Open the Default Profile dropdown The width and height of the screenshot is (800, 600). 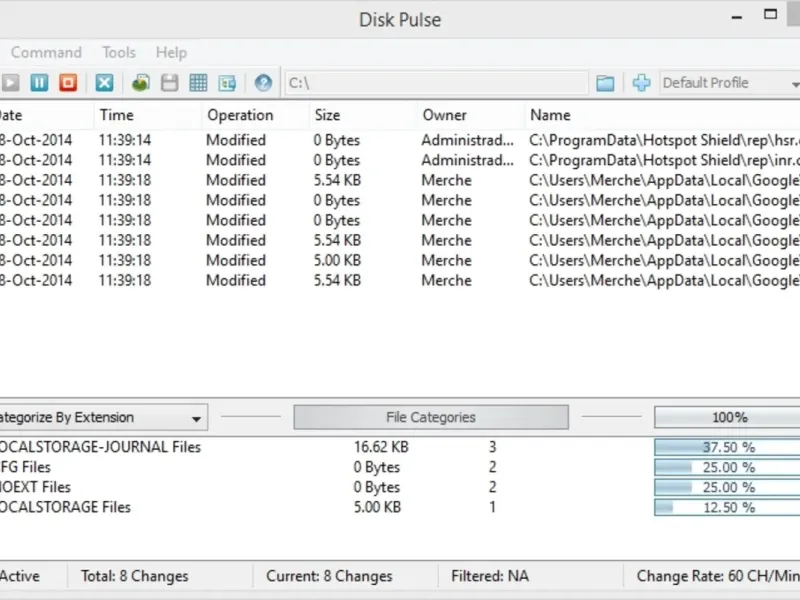730,83
